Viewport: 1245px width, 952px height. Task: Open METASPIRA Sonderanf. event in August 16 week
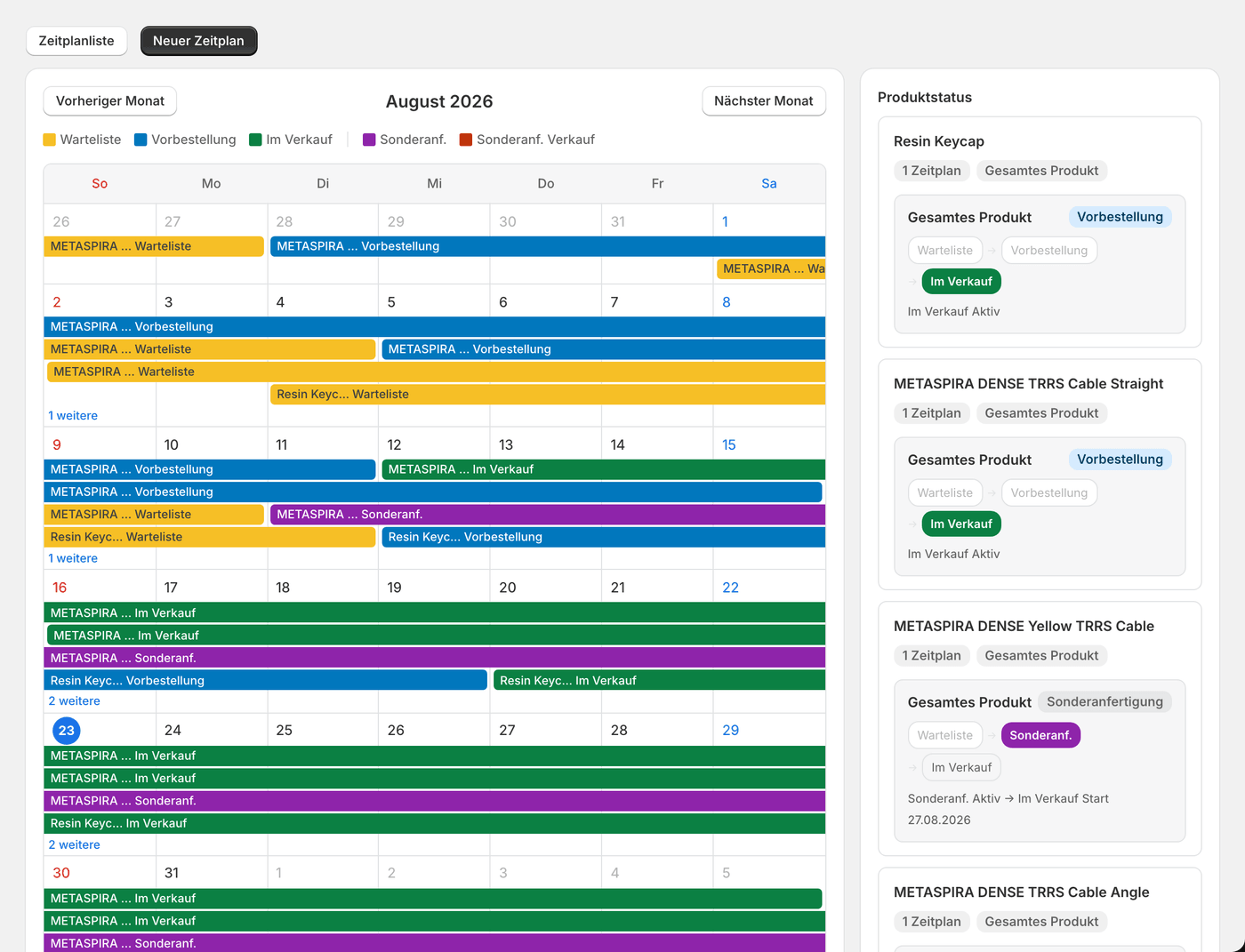(x=435, y=658)
